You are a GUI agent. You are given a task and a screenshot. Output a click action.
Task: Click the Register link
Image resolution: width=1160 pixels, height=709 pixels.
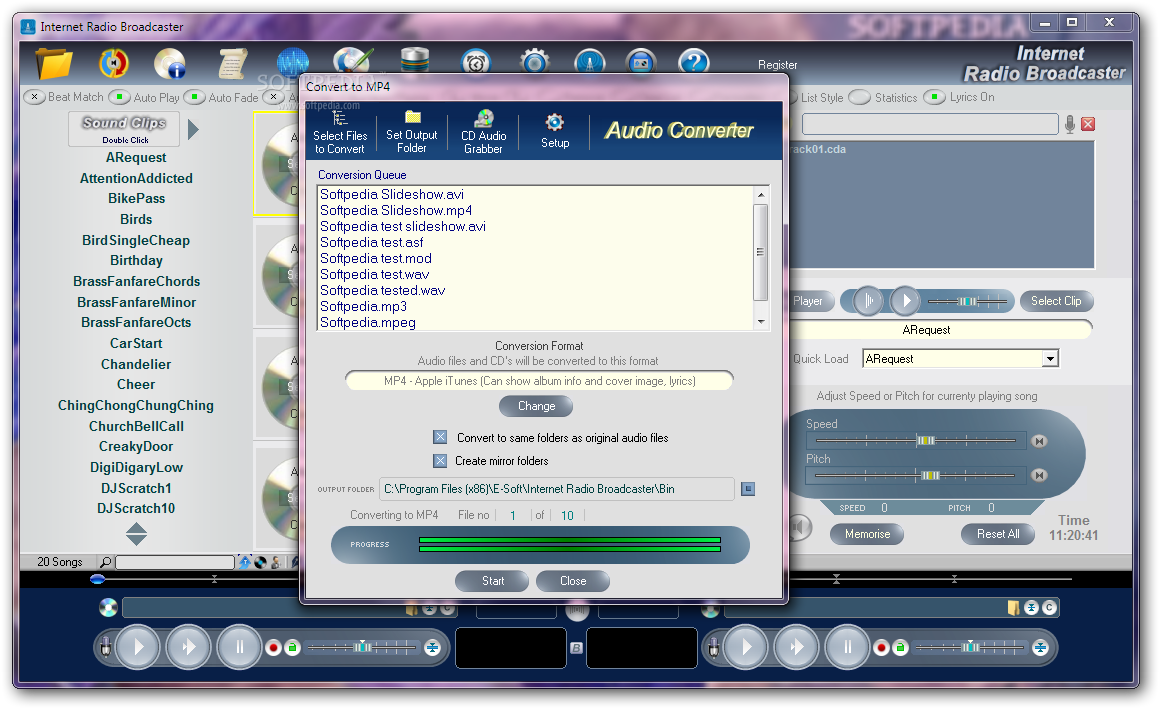(778, 65)
